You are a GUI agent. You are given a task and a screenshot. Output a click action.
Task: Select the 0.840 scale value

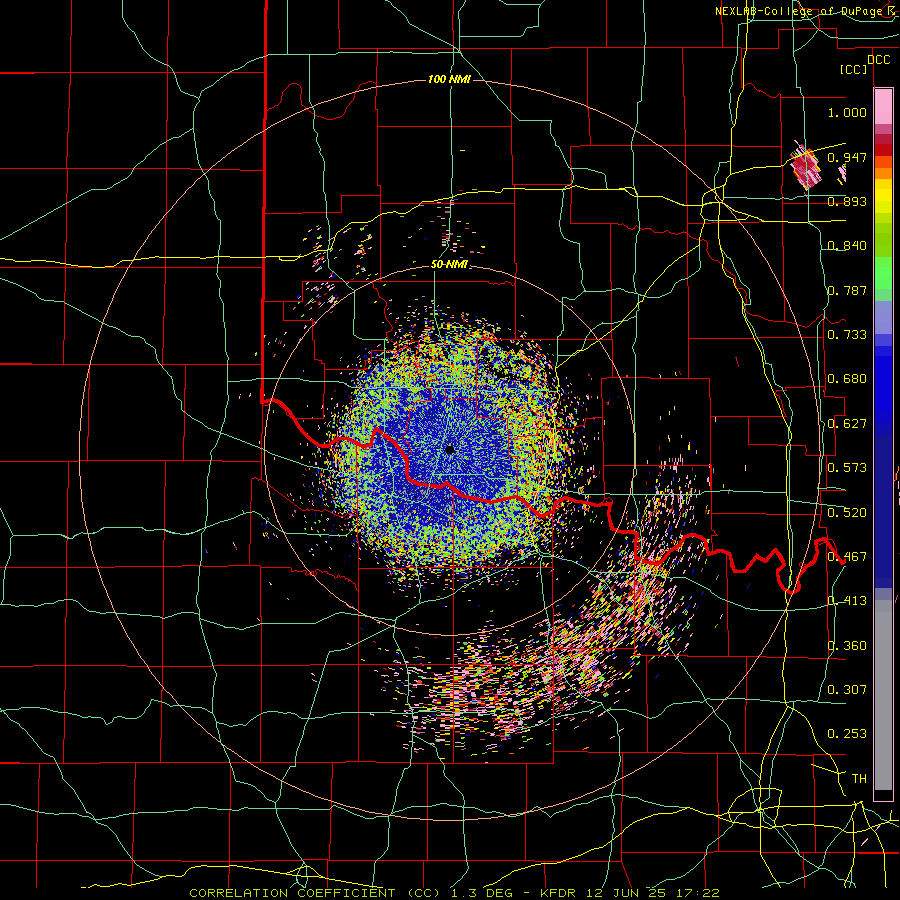click(847, 245)
